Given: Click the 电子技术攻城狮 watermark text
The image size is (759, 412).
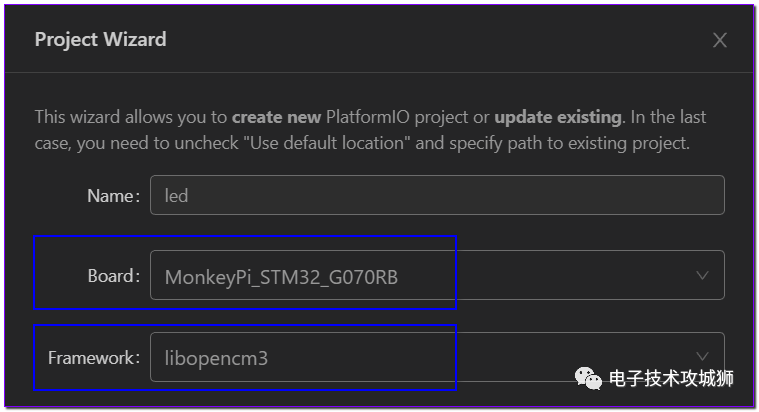Looking at the screenshot, I should click(671, 379).
